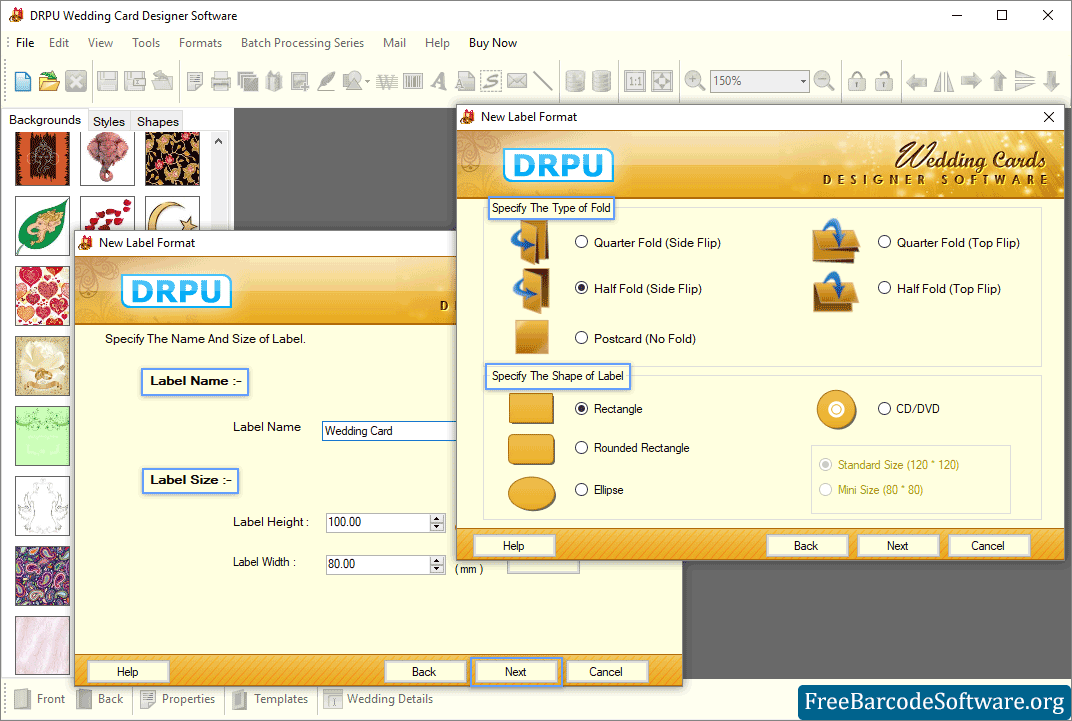Select Half Fold (Side Flip) option
The image size is (1072, 721).
(x=581, y=288)
